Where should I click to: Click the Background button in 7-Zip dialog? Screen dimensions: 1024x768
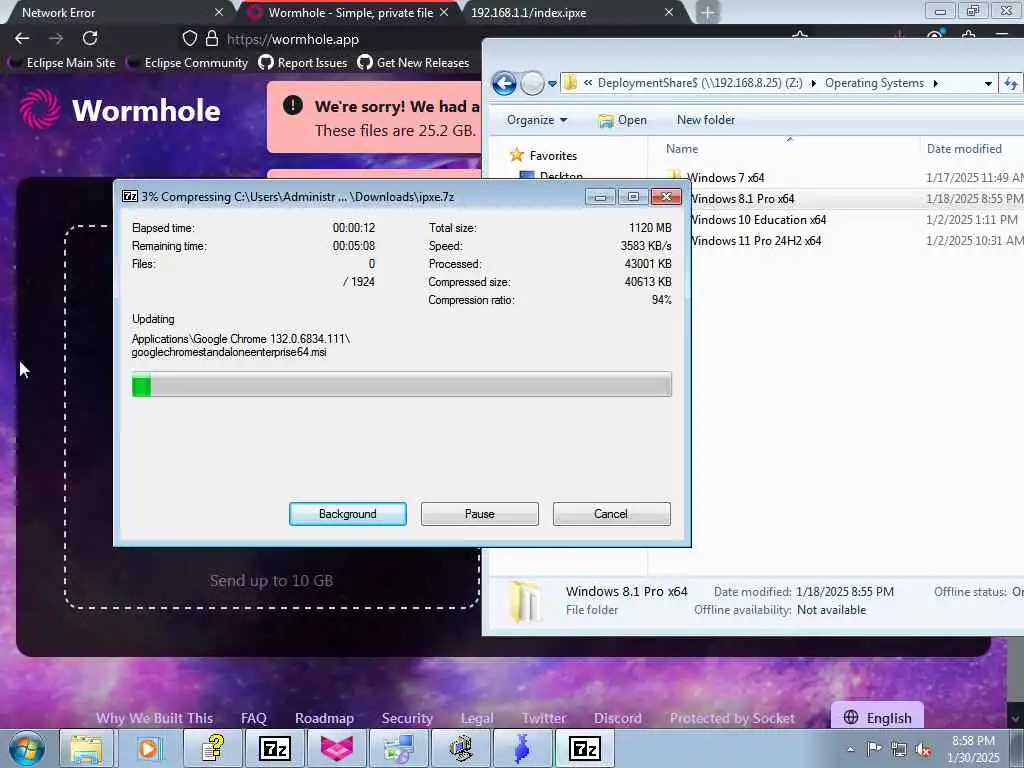(x=347, y=514)
